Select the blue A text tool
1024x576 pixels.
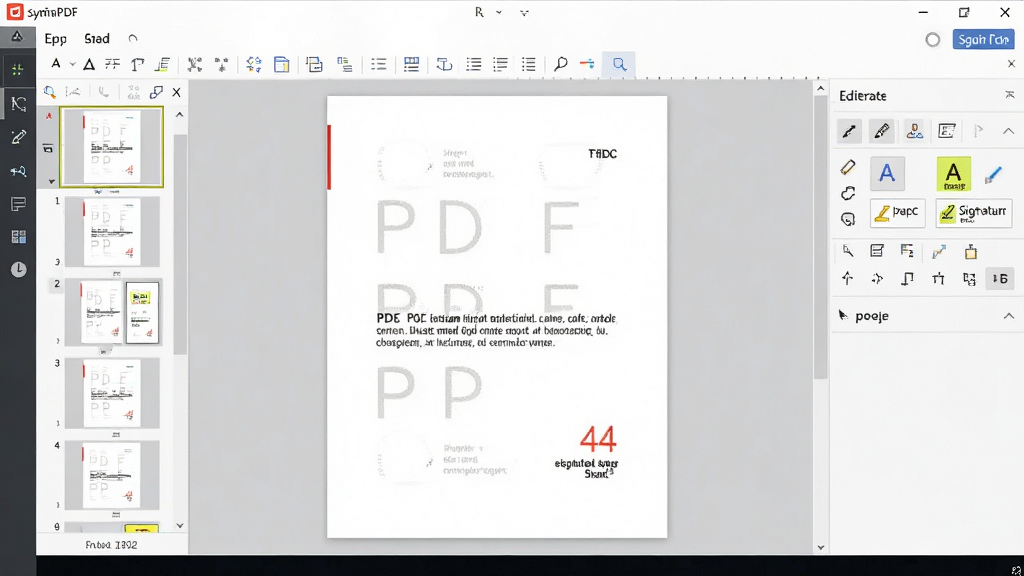[887, 174]
